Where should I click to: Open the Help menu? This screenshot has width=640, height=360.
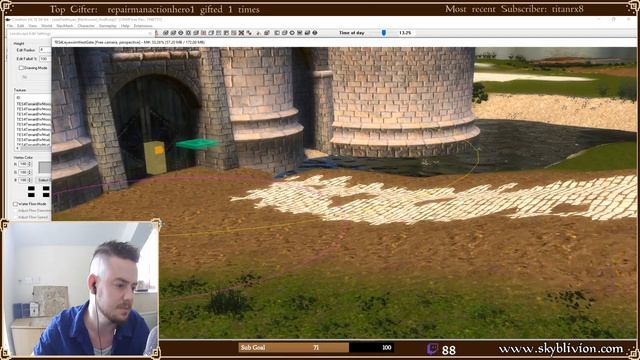pyautogui.click(x=125, y=26)
